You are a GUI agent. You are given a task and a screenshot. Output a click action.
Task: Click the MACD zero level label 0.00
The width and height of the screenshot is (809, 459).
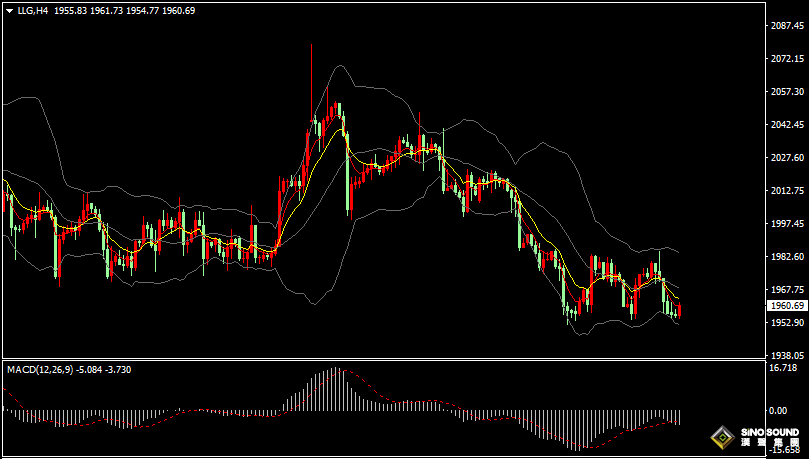point(778,411)
